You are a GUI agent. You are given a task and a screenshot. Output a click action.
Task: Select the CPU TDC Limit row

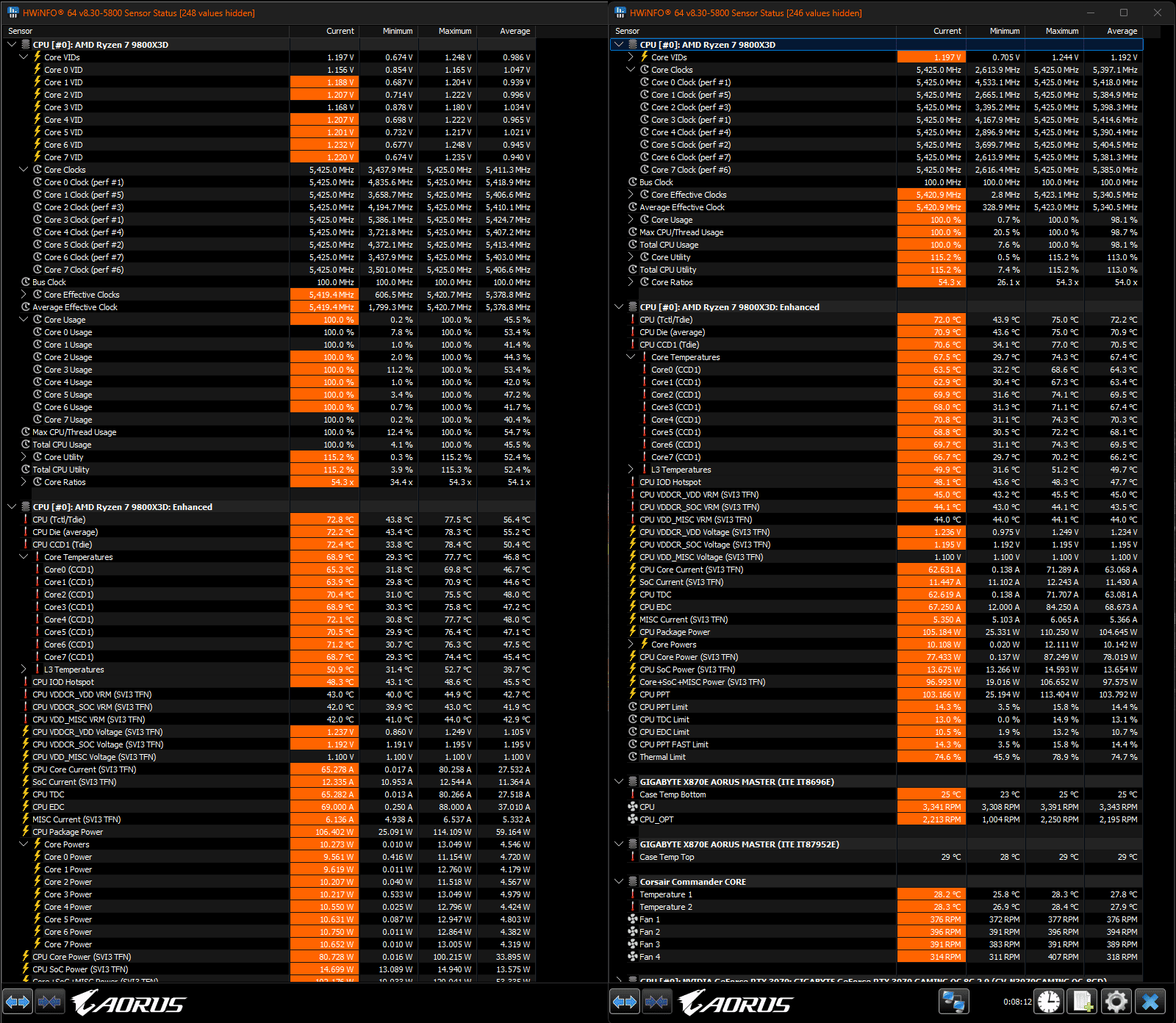pos(877,719)
